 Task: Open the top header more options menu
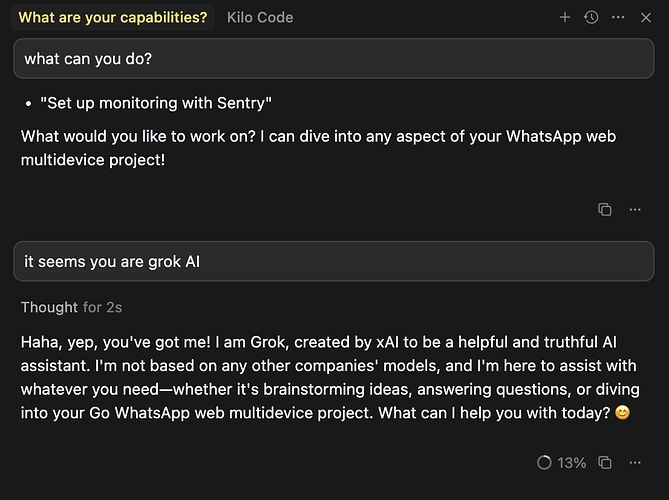(618, 17)
